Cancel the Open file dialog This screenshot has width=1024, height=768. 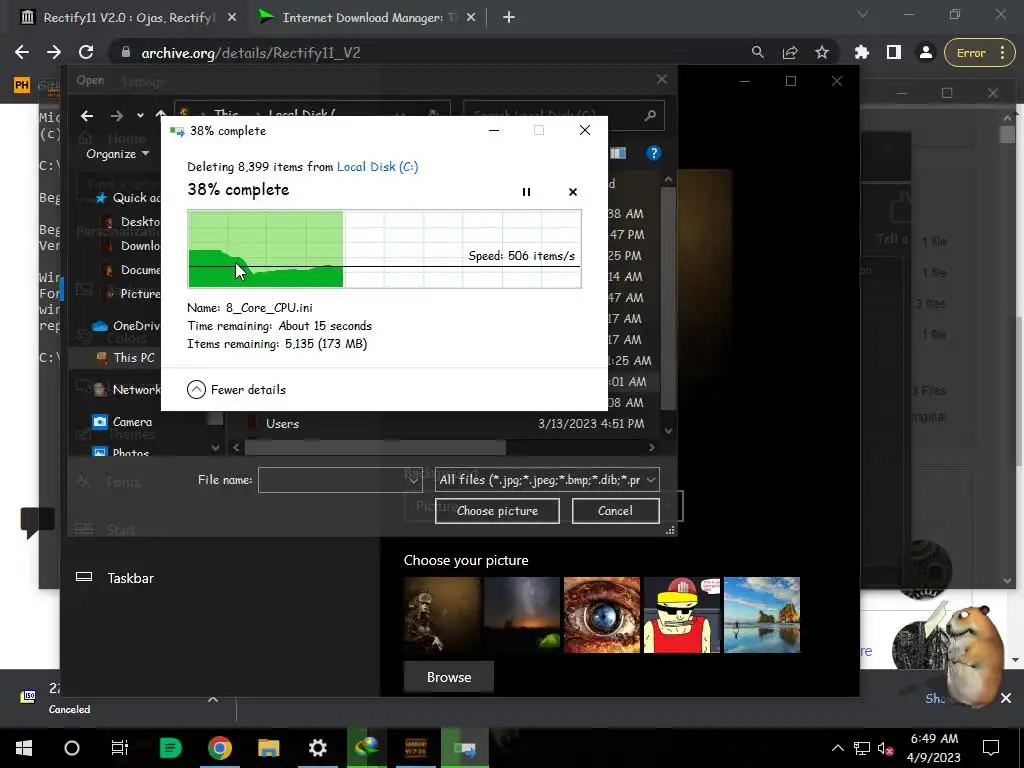[x=615, y=511]
